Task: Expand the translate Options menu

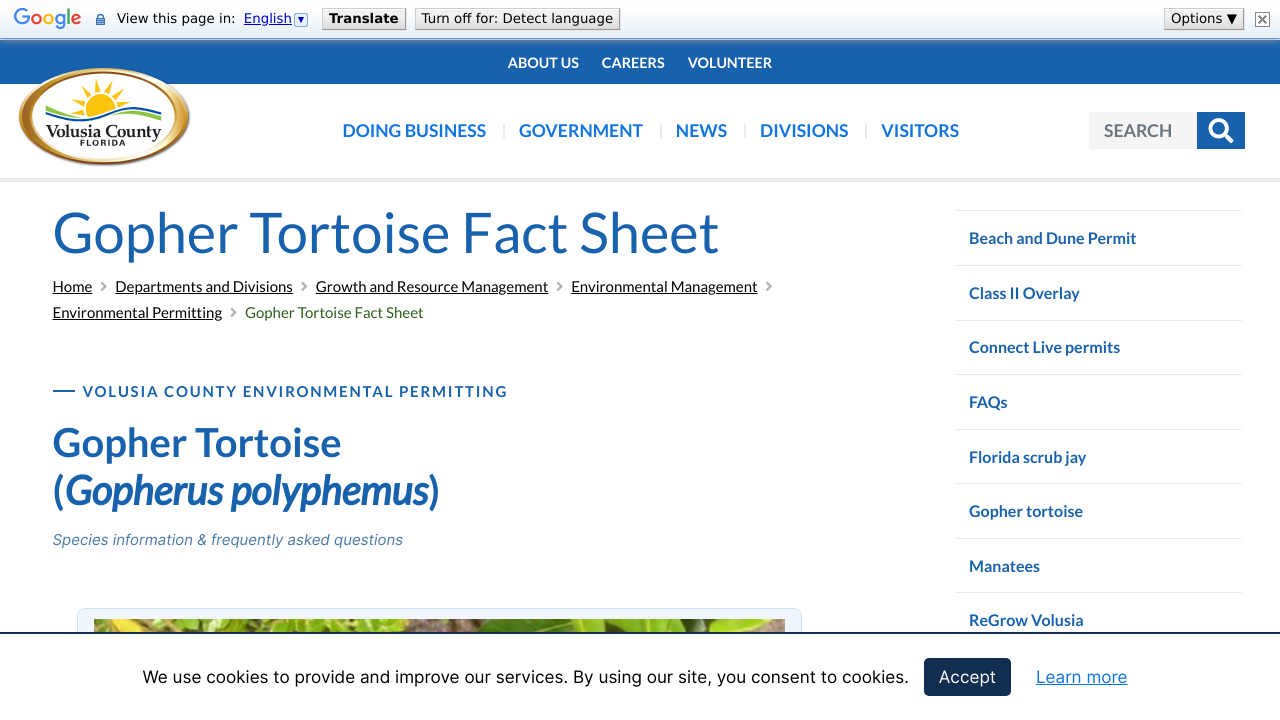Action: tap(1204, 19)
